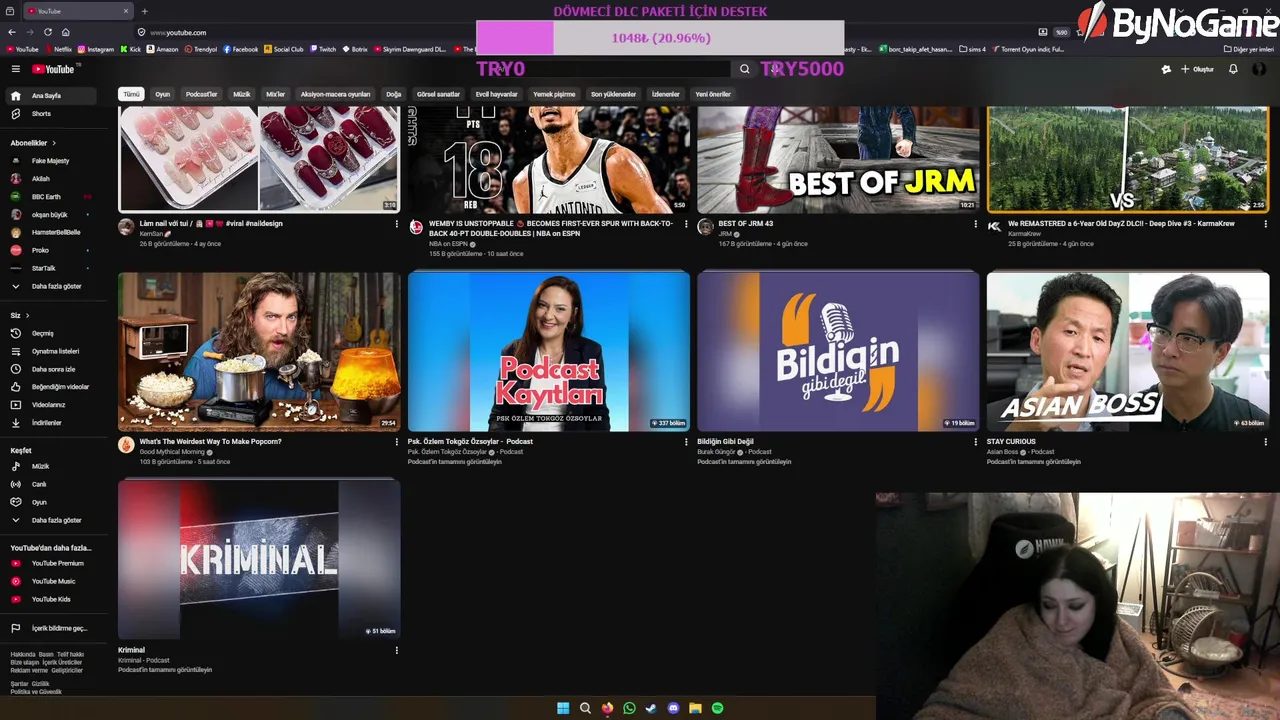Open the StarTalk subscription channel

(x=50, y=268)
